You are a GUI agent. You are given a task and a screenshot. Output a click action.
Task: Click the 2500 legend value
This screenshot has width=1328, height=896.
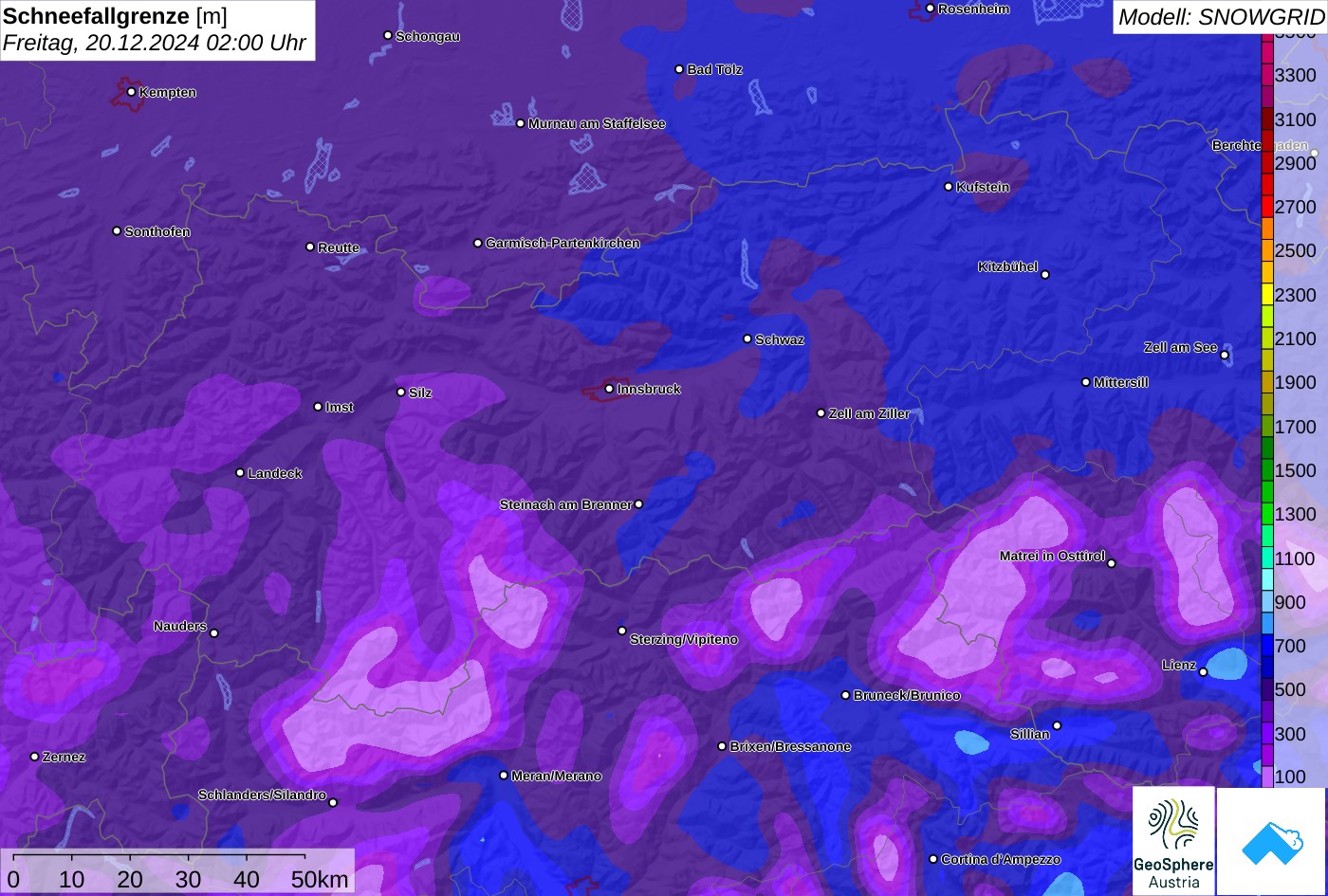point(1296,250)
